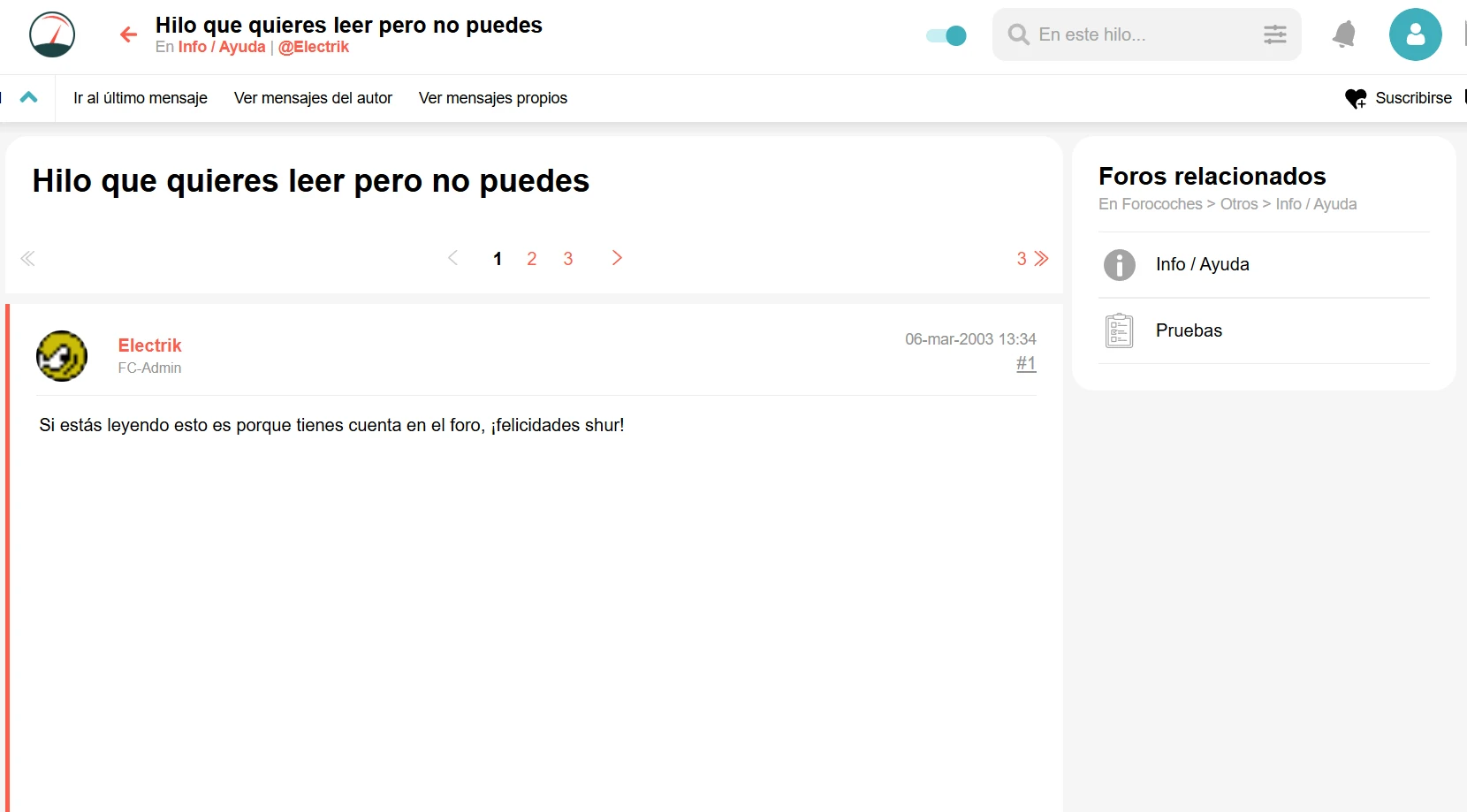Click the magnifying glass search icon

point(1018,34)
